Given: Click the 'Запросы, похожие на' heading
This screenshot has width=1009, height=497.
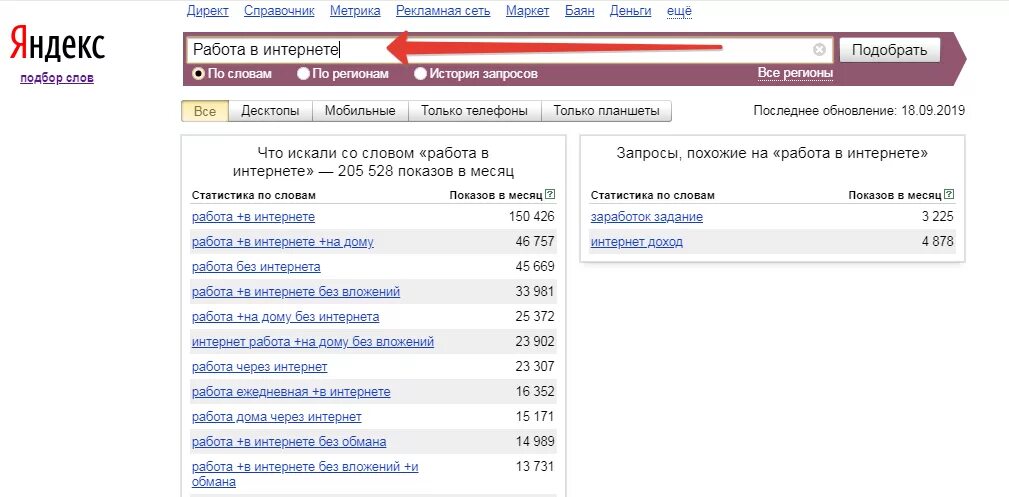Looking at the screenshot, I should [772, 153].
